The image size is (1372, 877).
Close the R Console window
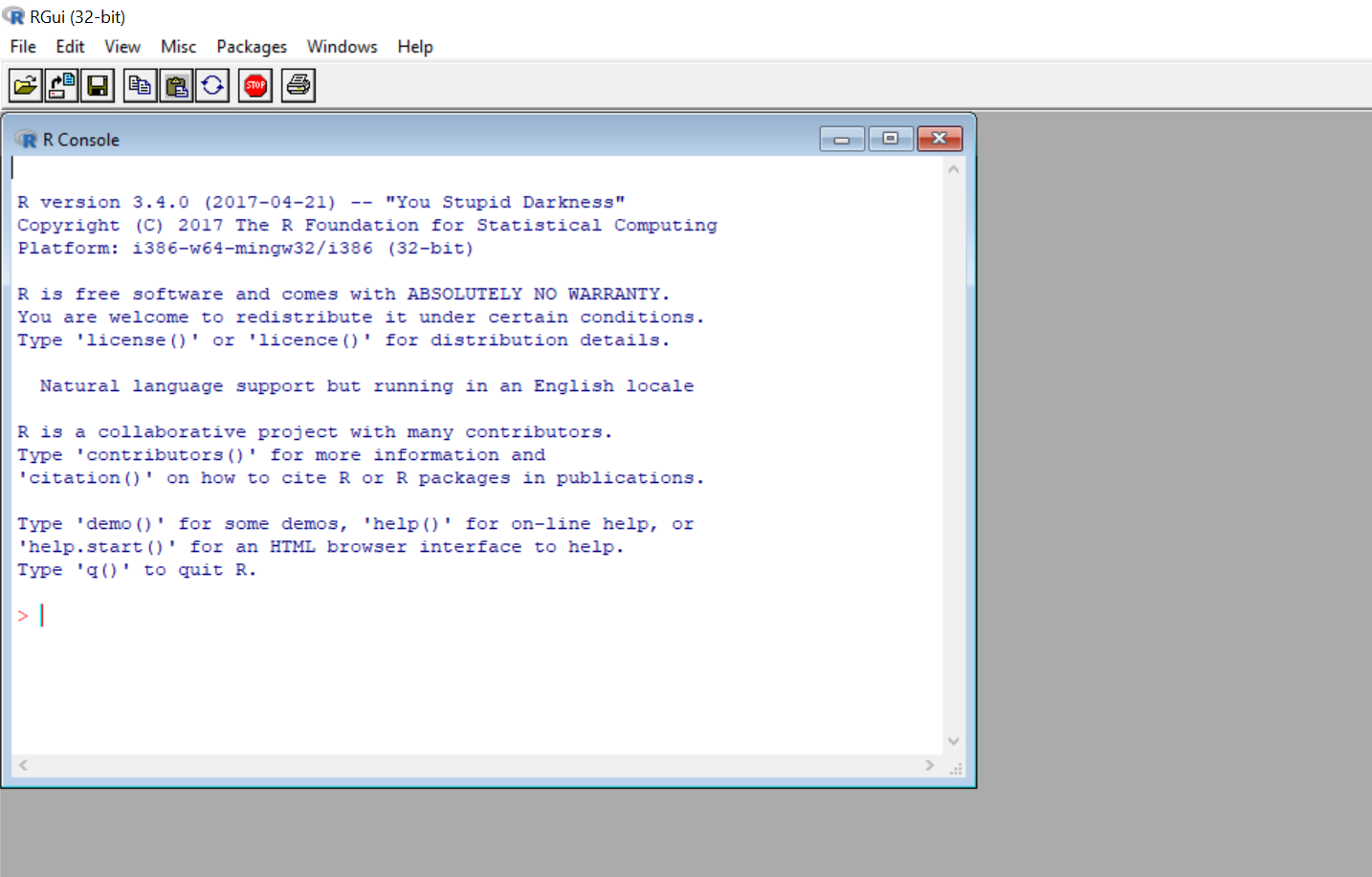pyautogui.click(x=940, y=140)
